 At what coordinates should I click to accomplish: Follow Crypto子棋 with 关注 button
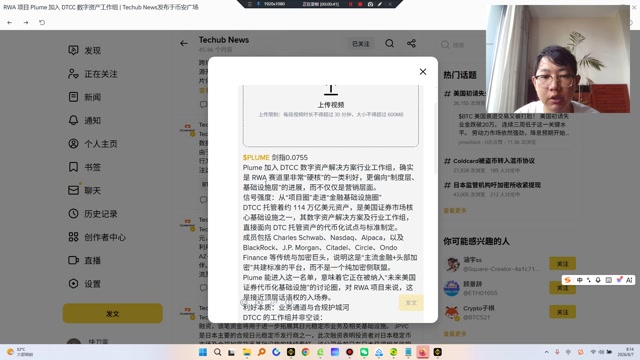(562, 312)
